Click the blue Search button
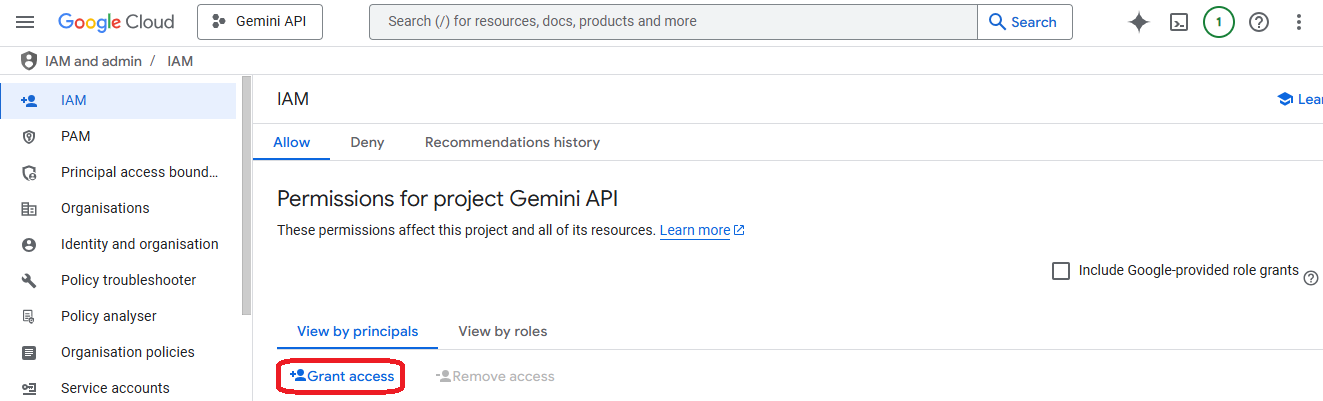The height and width of the screenshot is (401, 1323). (x=1024, y=22)
